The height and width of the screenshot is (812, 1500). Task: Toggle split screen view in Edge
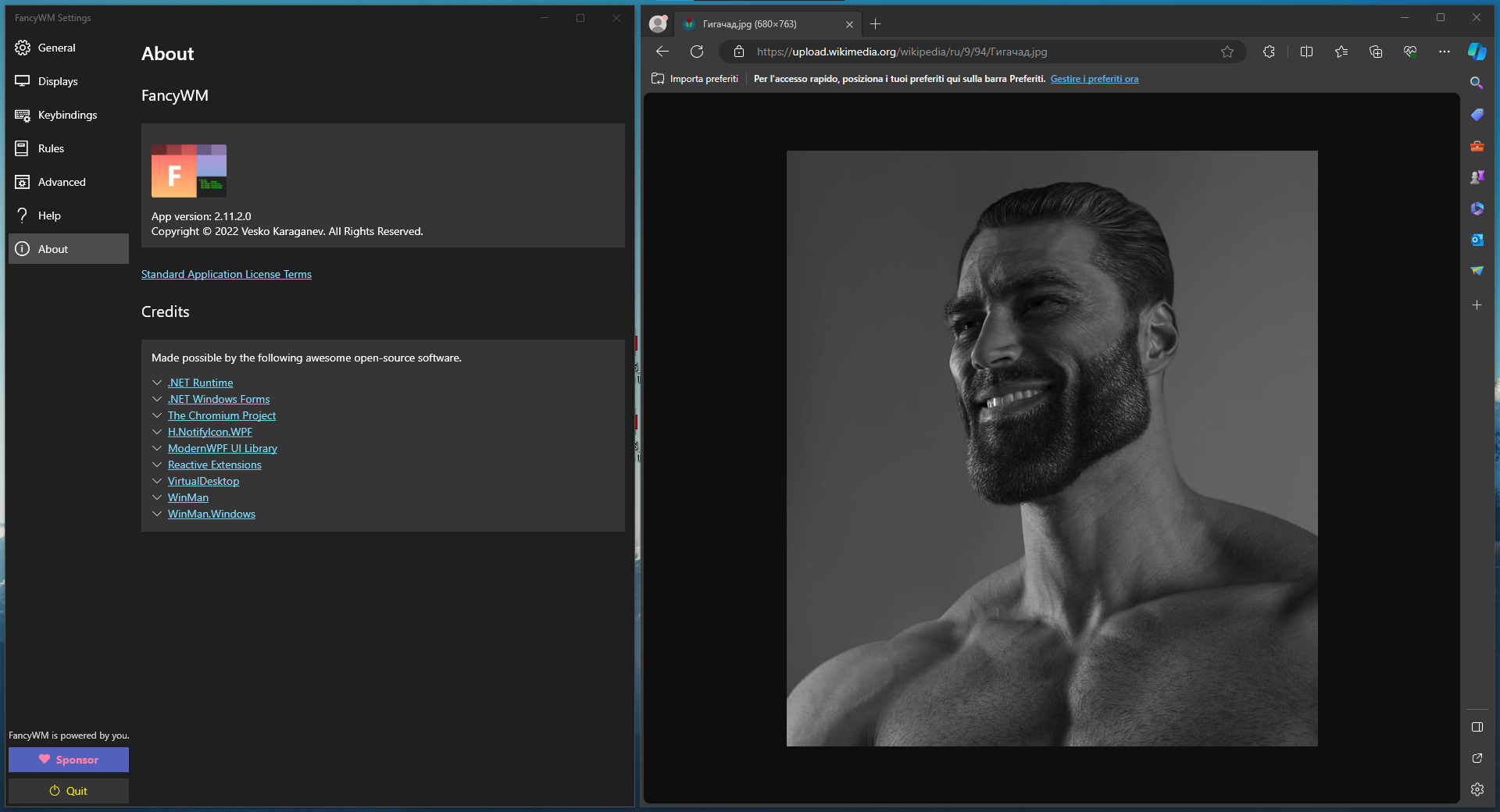point(1307,52)
